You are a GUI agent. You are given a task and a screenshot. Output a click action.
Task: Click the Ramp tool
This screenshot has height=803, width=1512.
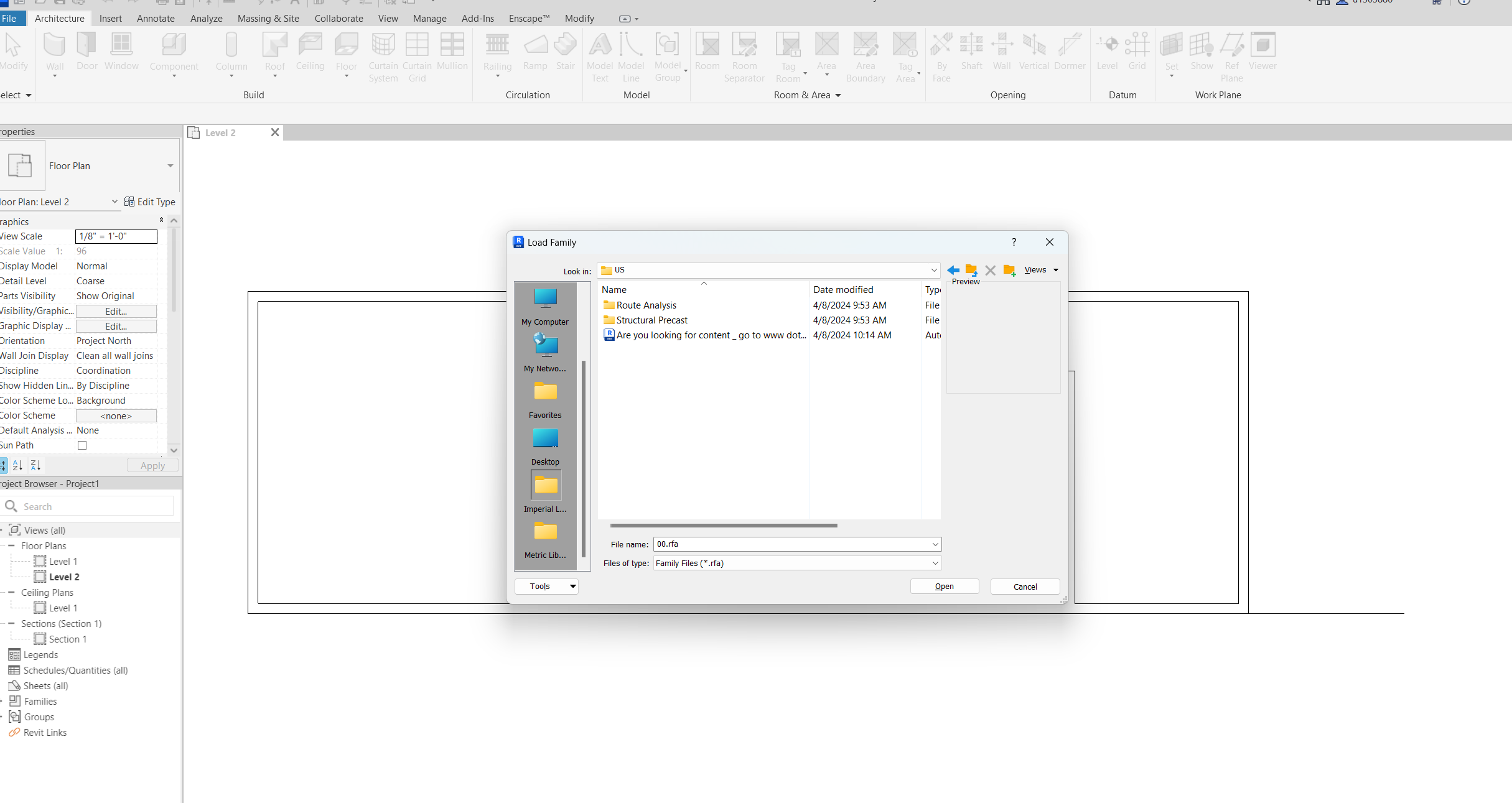pyautogui.click(x=535, y=54)
